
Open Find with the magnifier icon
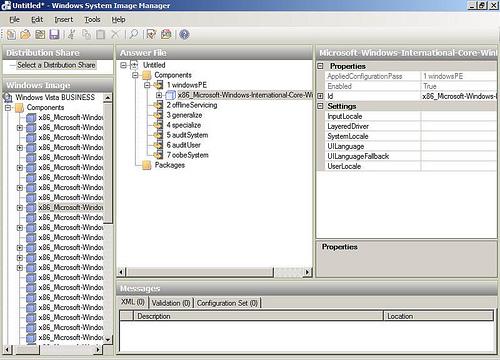pyautogui.click(x=134, y=34)
